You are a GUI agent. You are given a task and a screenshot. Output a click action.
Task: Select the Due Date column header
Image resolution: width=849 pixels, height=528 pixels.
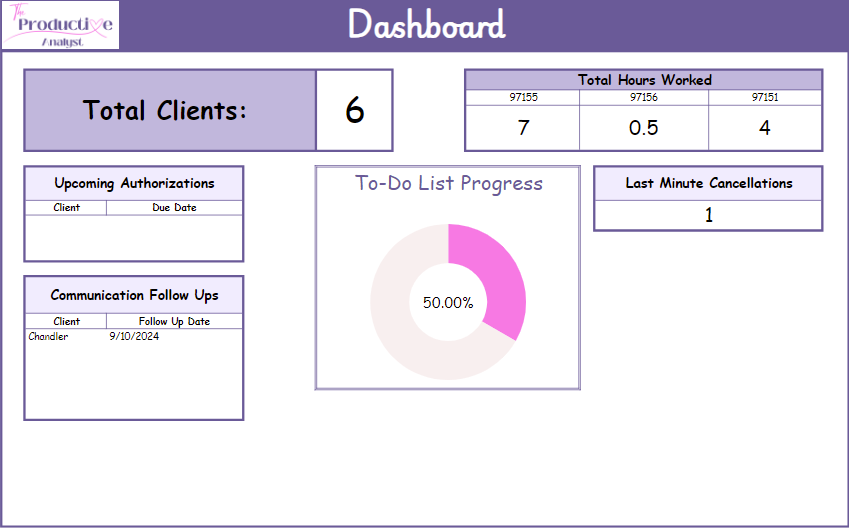point(174,208)
